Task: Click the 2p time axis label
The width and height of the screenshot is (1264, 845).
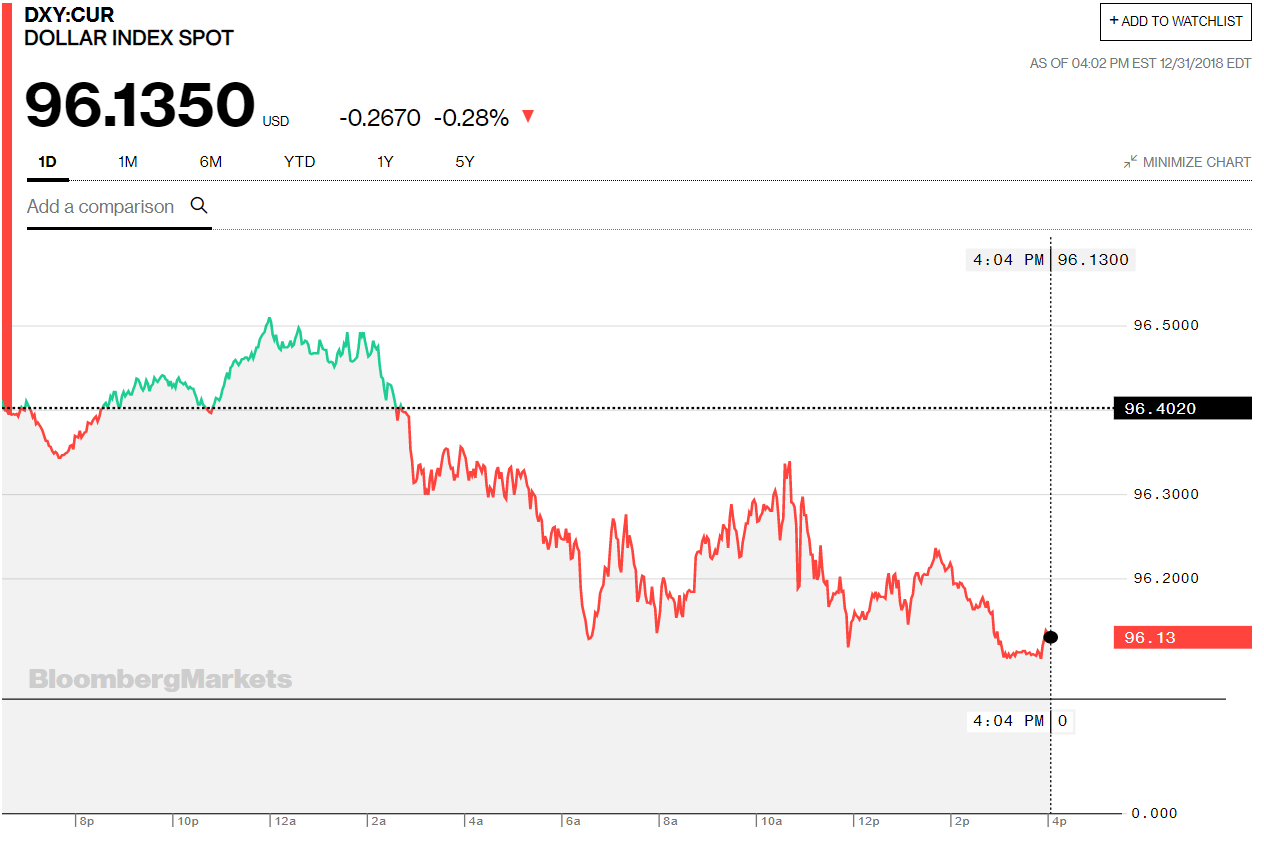Action: click(x=962, y=821)
